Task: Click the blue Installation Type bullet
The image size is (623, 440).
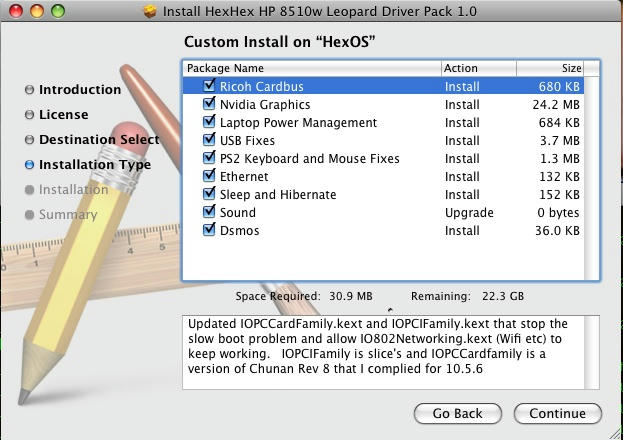Action: [x=29, y=165]
